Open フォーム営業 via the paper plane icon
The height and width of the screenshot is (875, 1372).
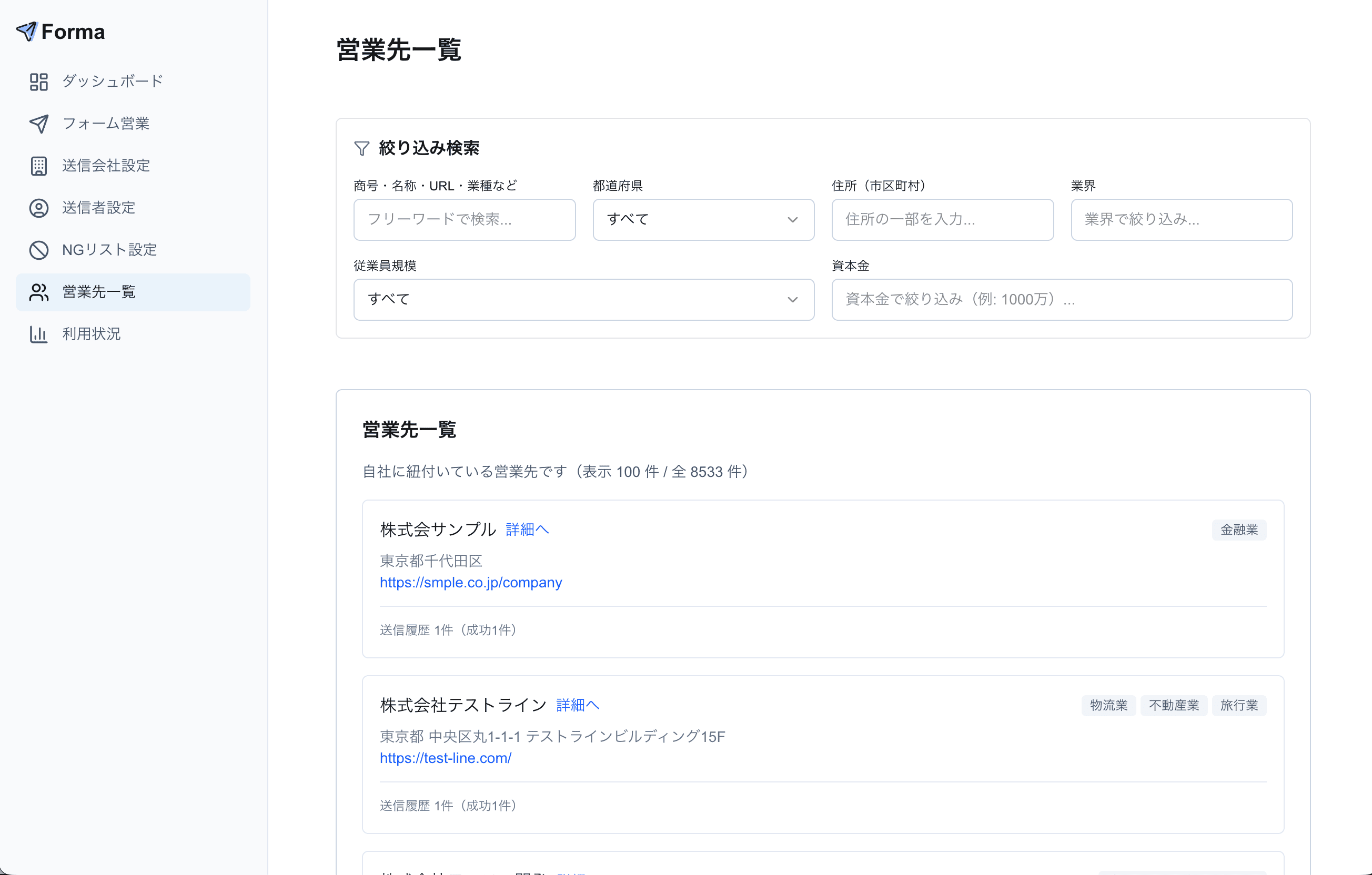point(38,124)
